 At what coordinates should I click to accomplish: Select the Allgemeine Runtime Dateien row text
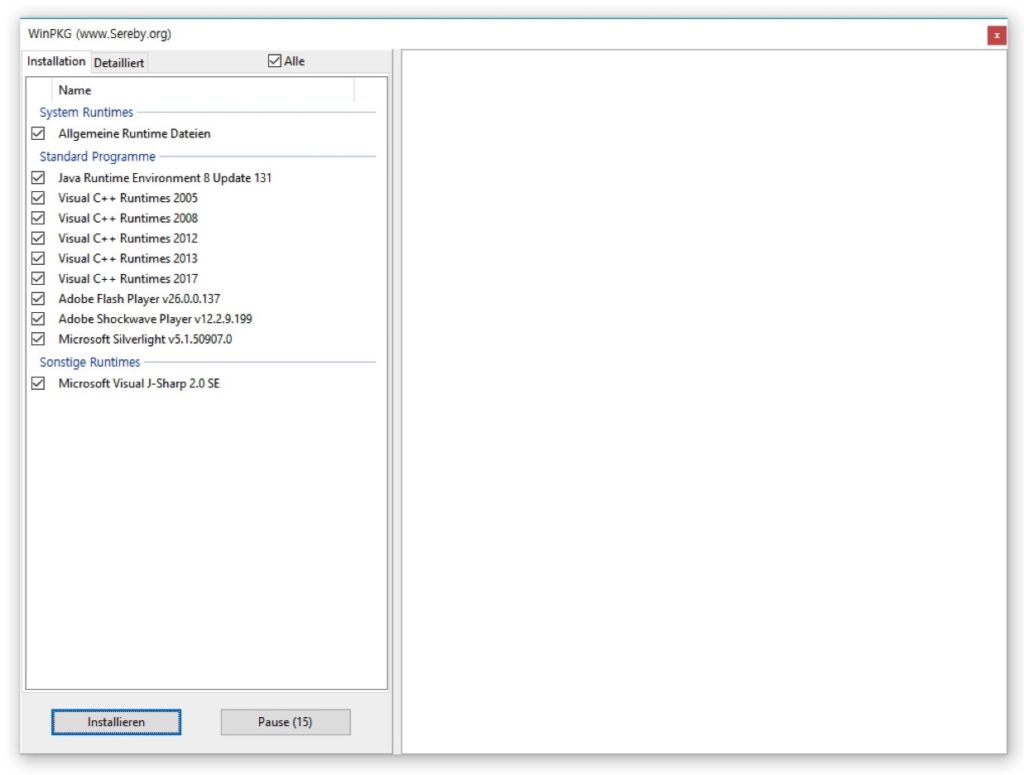click(135, 133)
